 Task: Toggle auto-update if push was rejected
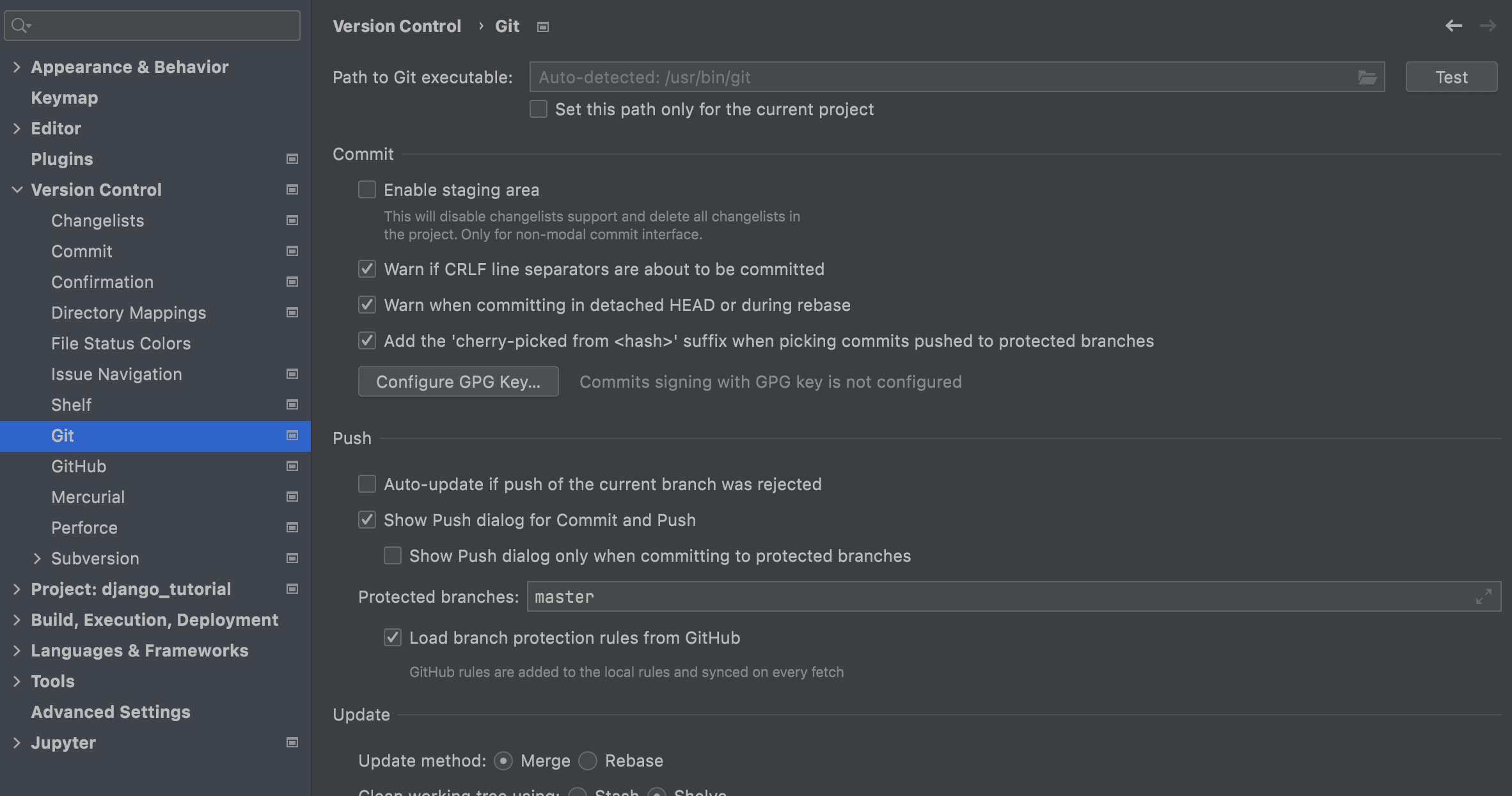point(366,484)
